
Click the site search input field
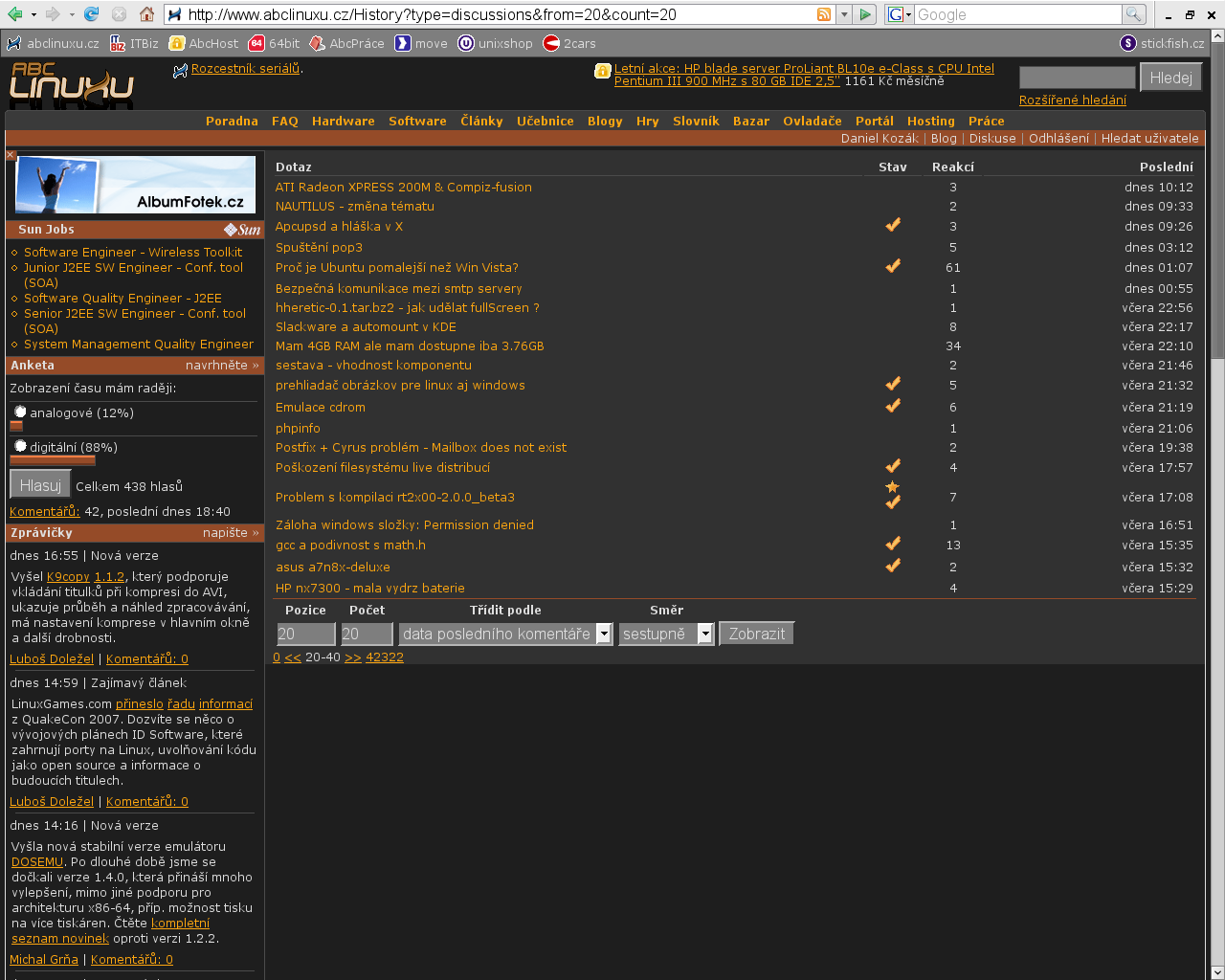click(1078, 78)
